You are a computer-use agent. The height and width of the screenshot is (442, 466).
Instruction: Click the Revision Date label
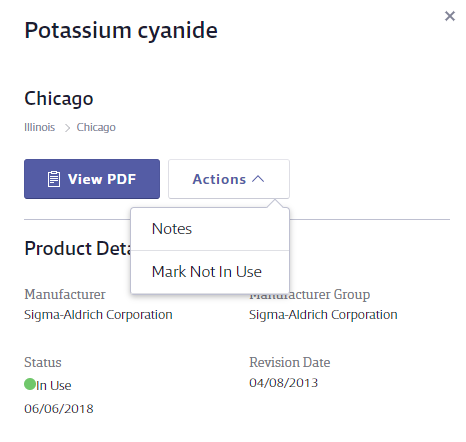coord(290,362)
